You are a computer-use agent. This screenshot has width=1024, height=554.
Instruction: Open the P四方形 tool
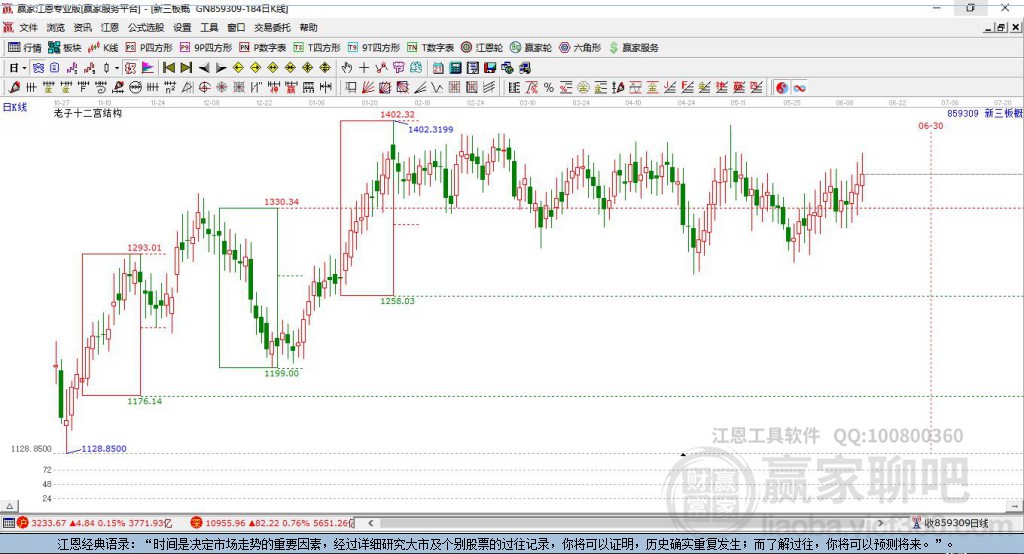coord(149,48)
